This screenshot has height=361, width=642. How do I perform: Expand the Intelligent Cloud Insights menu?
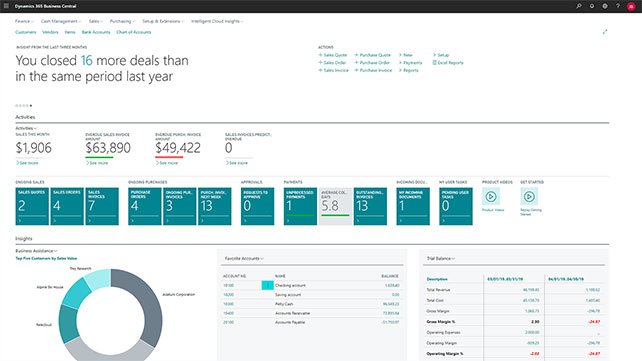point(217,21)
